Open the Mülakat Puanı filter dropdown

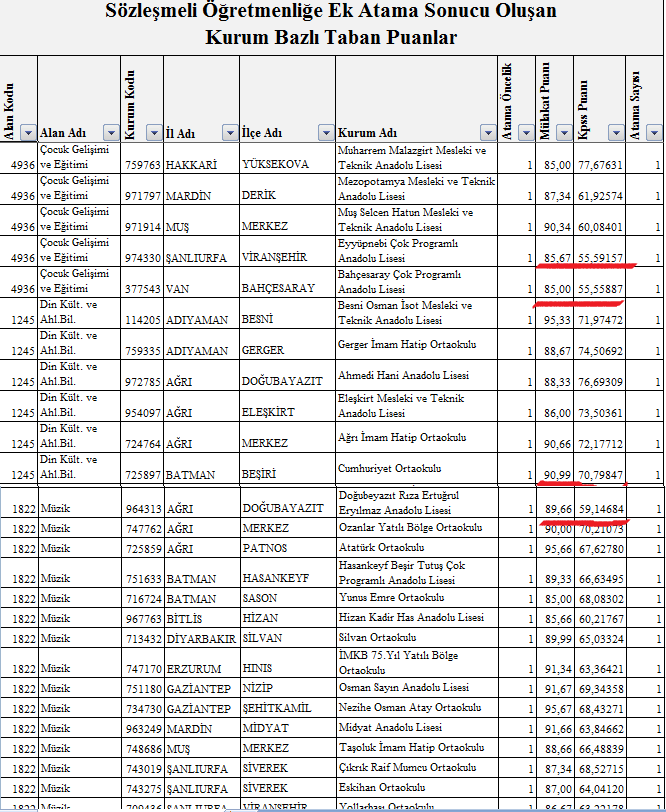coord(565,133)
